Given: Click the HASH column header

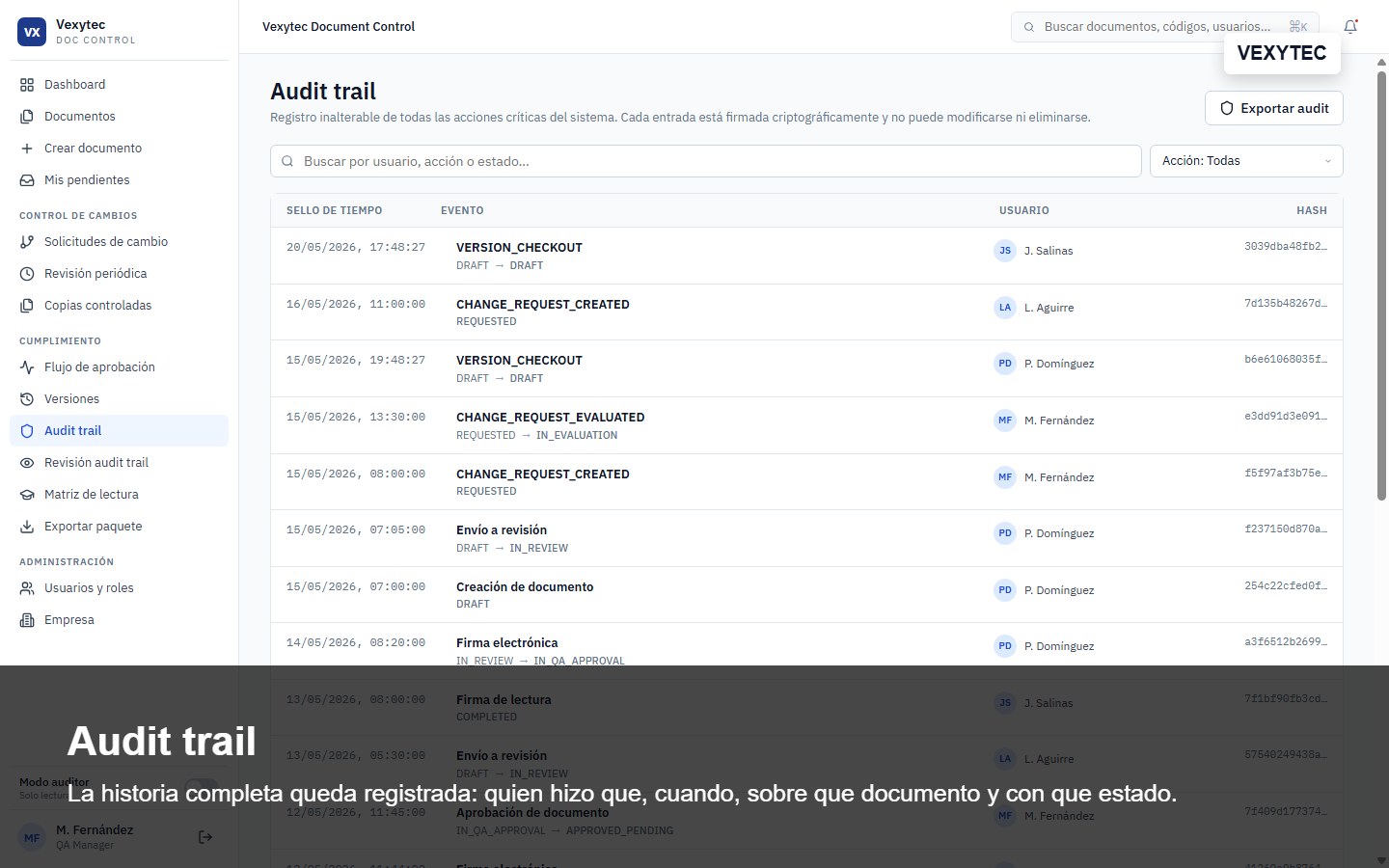Looking at the screenshot, I should point(1312,210).
